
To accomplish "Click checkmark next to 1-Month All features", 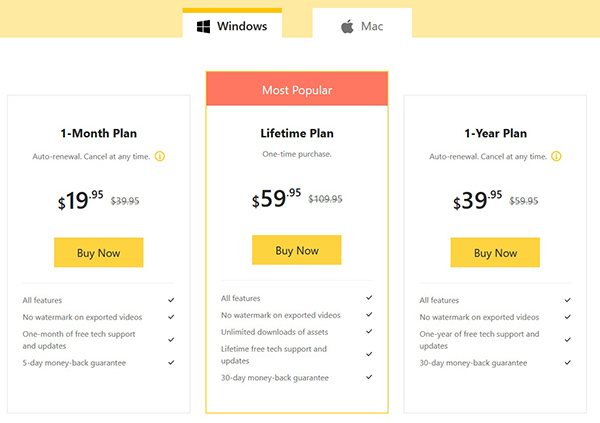I will coord(171,300).
